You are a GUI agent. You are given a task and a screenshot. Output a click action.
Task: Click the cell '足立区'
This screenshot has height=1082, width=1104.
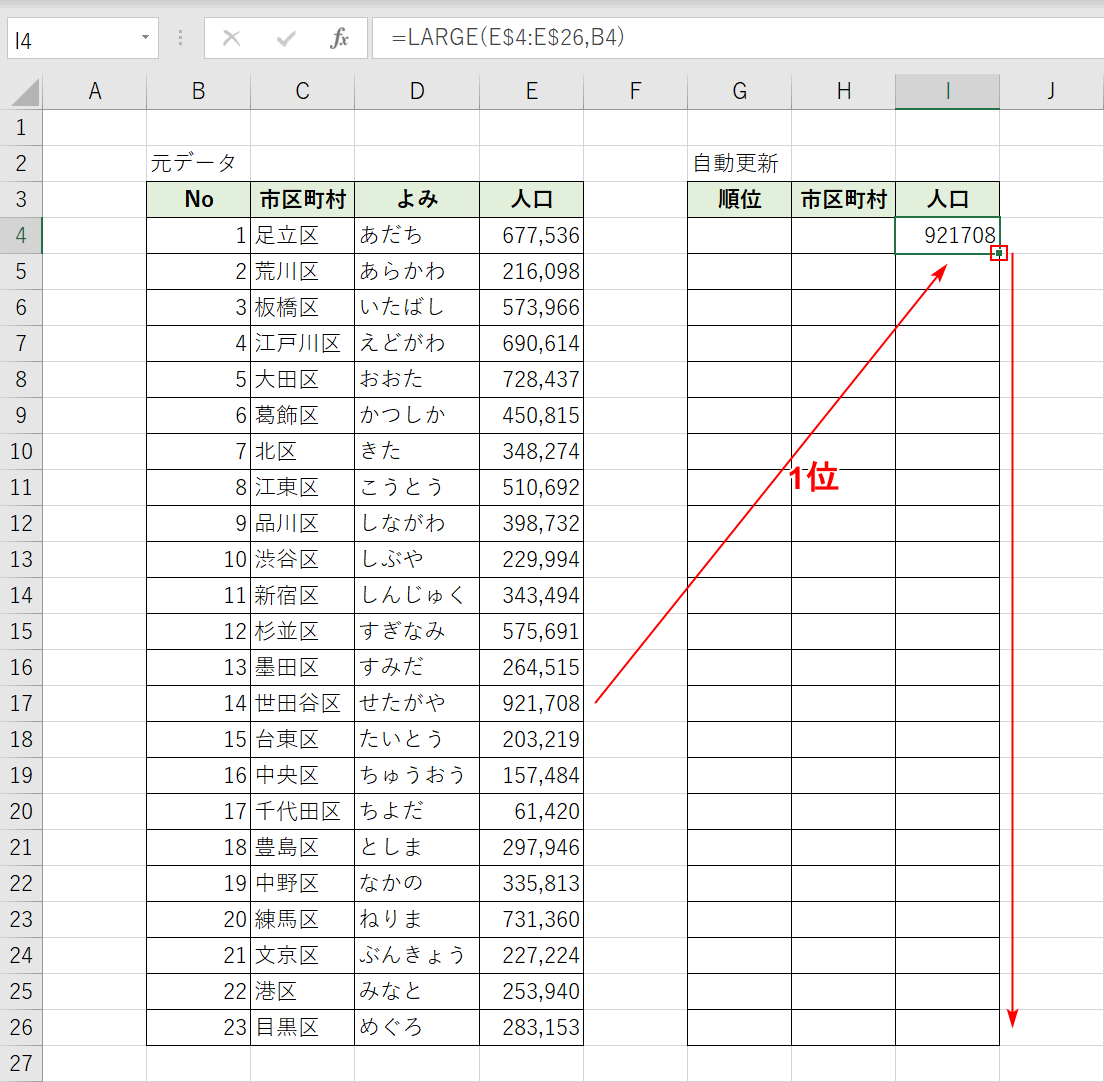click(x=302, y=235)
